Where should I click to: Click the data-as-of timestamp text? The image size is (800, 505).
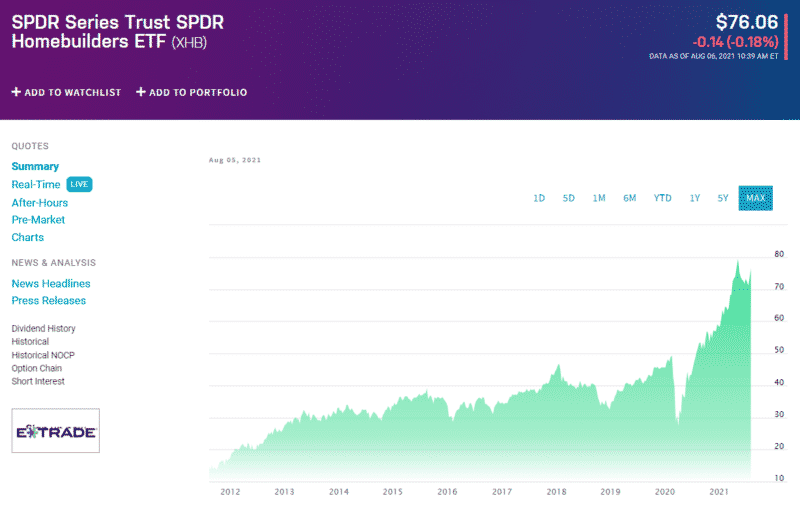[713, 56]
